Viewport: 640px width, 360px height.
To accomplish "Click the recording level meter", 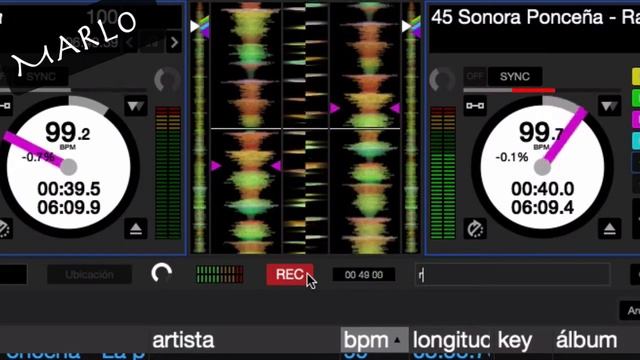I will (220, 274).
